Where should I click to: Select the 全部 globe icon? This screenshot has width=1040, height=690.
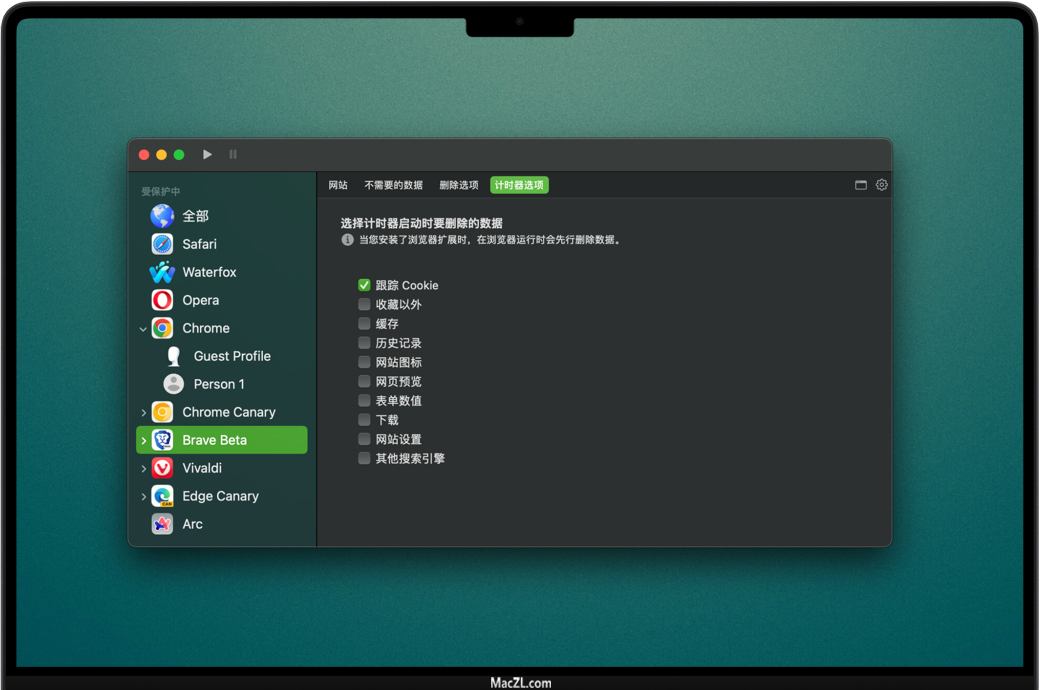tap(162, 216)
